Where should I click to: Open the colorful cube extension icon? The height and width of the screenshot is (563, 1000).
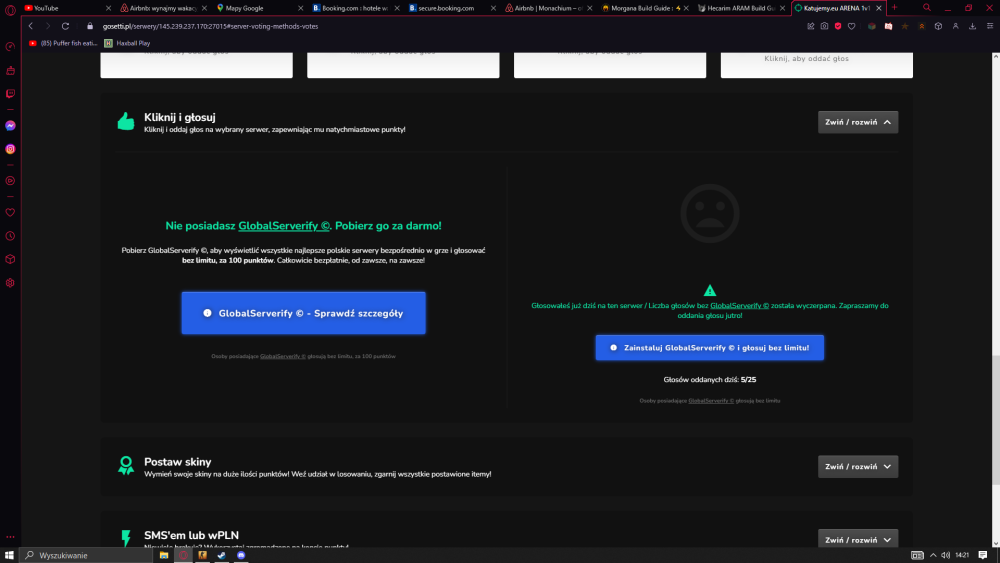(x=872, y=26)
